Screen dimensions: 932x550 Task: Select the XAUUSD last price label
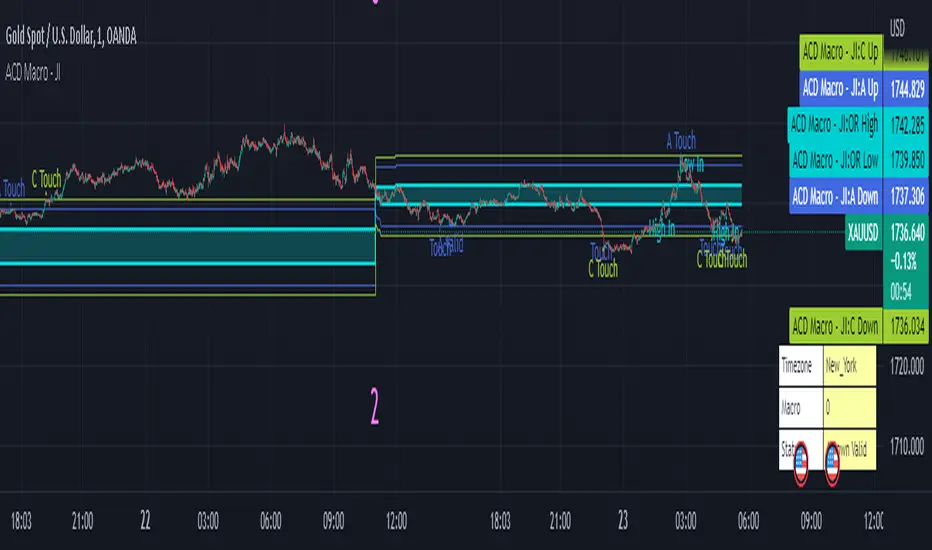point(863,232)
